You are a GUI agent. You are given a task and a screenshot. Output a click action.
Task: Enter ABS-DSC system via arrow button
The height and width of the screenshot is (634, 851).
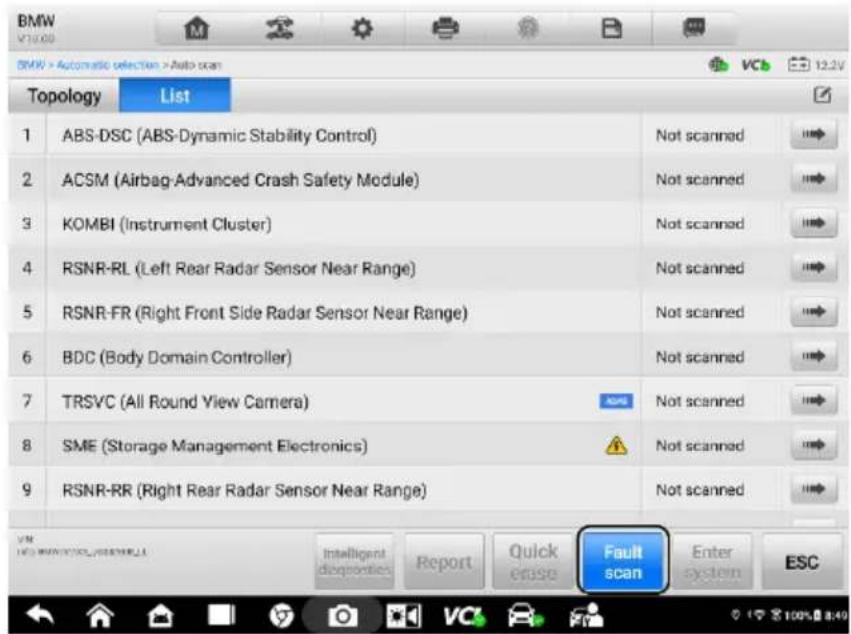(813, 135)
